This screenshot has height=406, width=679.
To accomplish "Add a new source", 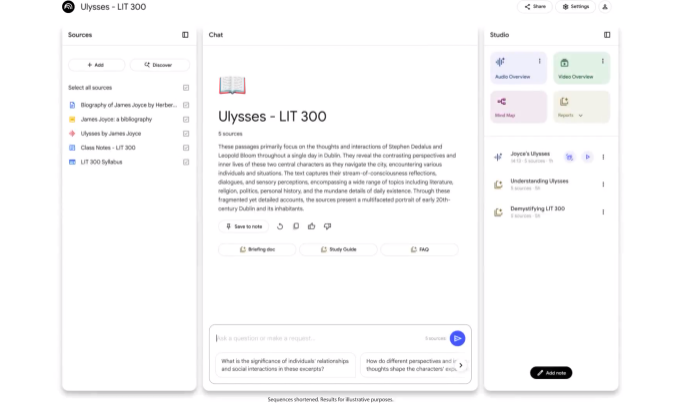I will [96, 65].
